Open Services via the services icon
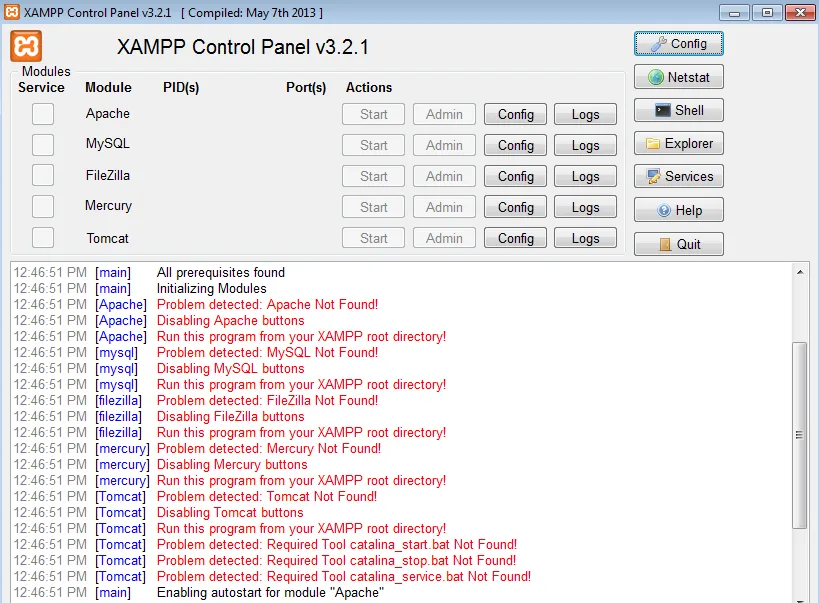Image resolution: width=819 pixels, height=603 pixels. coord(678,177)
